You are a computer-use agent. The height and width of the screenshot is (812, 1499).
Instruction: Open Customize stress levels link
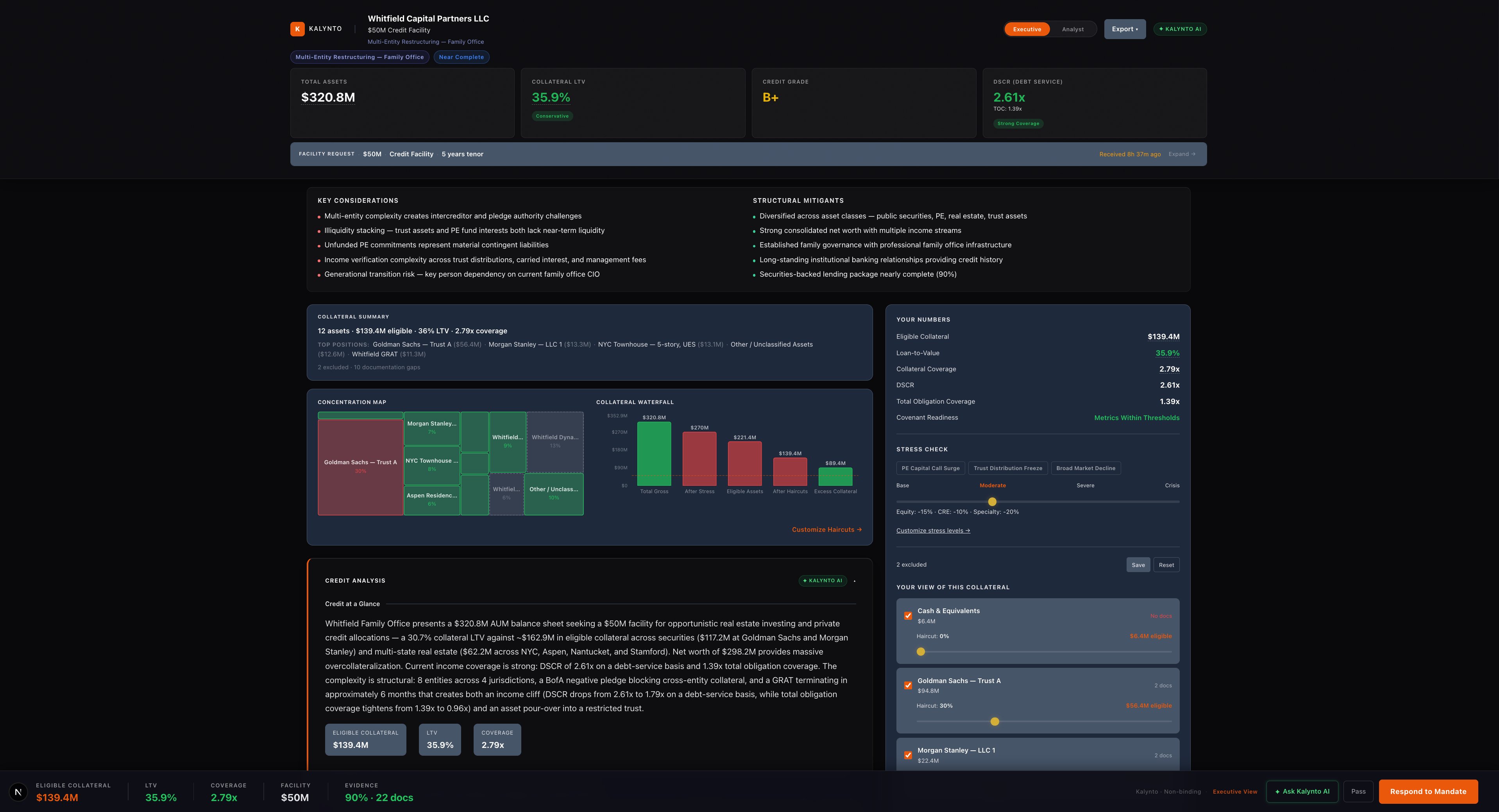[933, 530]
